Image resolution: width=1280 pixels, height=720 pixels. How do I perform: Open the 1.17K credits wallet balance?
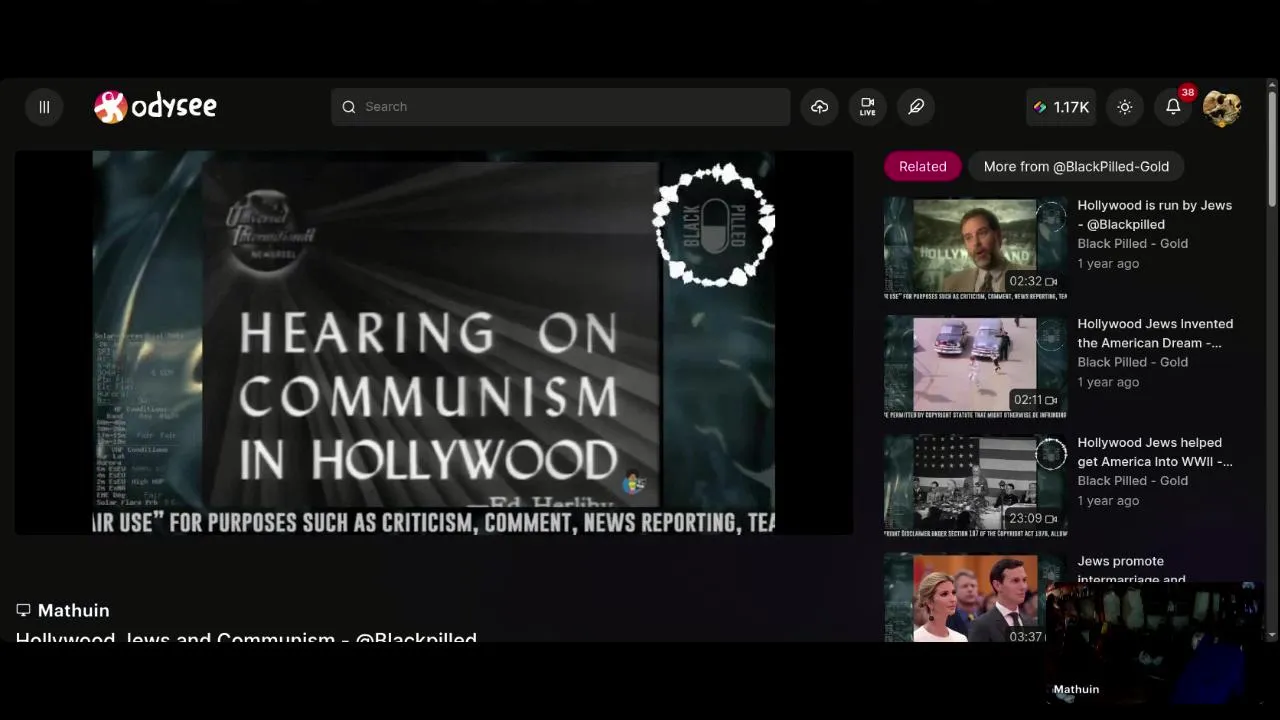pyautogui.click(x=1061, y=107)
